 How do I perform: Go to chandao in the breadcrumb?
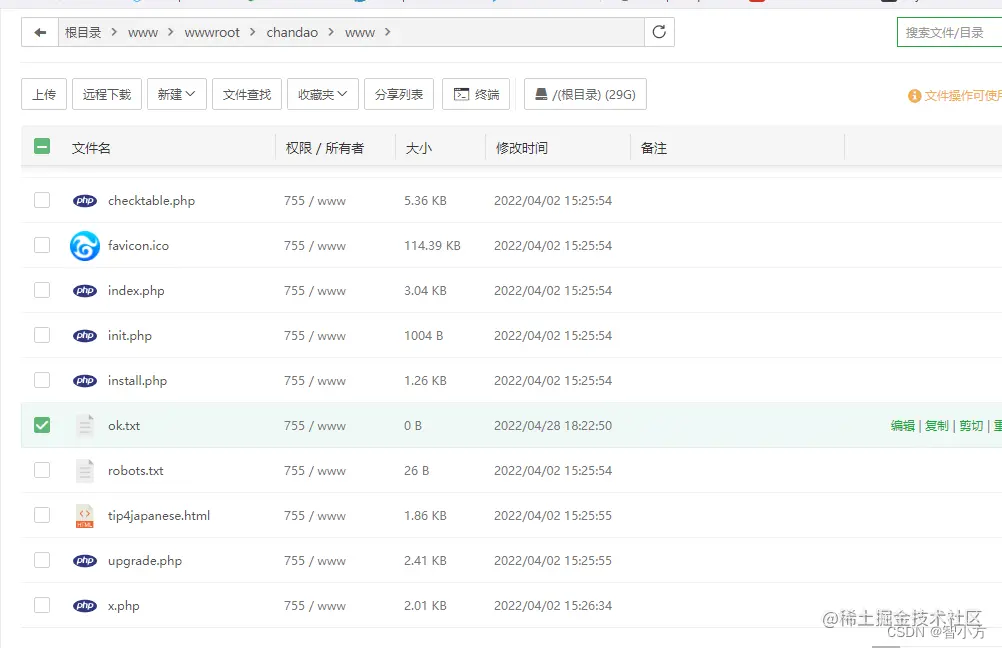(292, 33)
